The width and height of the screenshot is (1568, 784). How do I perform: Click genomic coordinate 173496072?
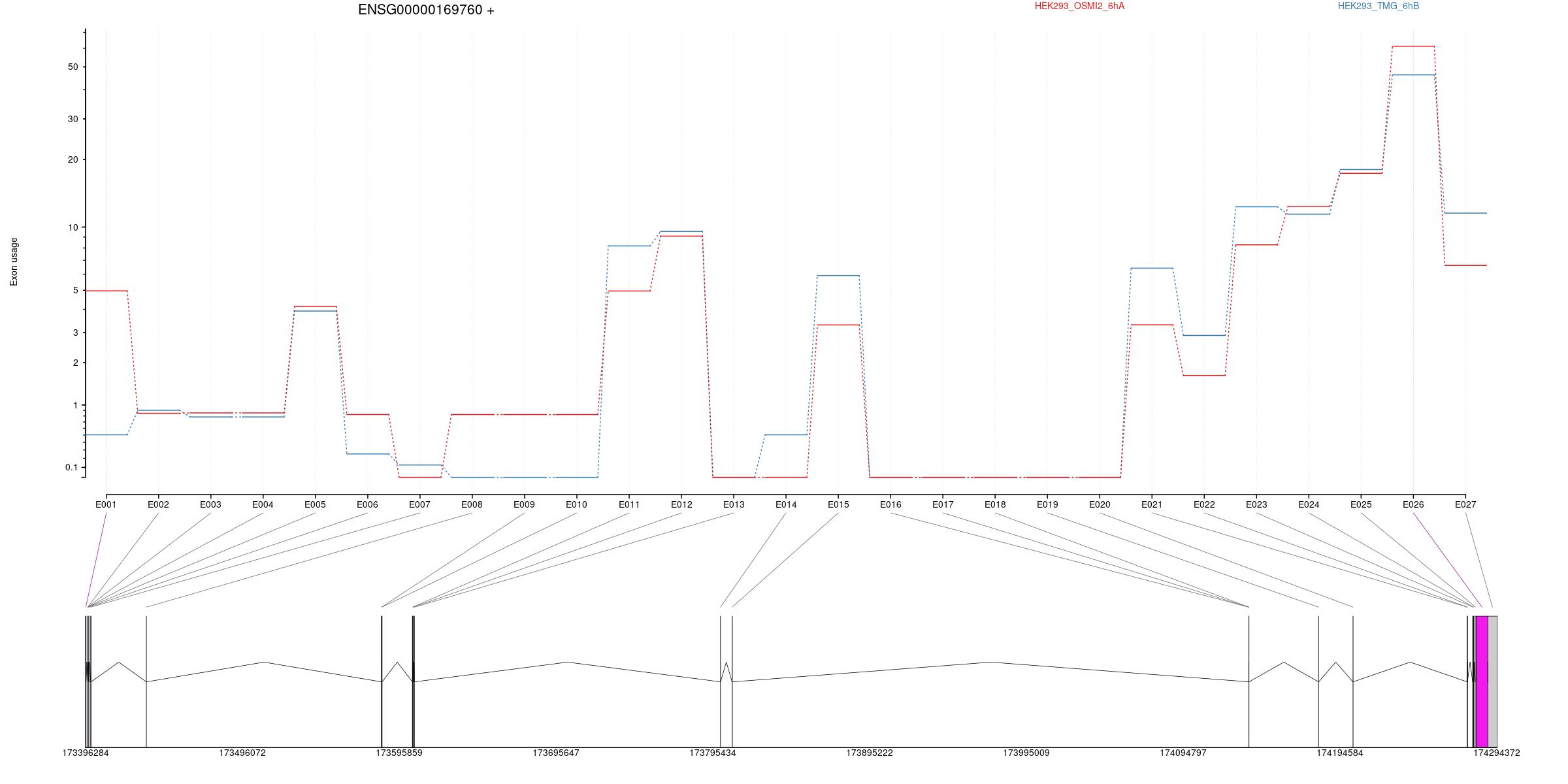tap(242, 753)
